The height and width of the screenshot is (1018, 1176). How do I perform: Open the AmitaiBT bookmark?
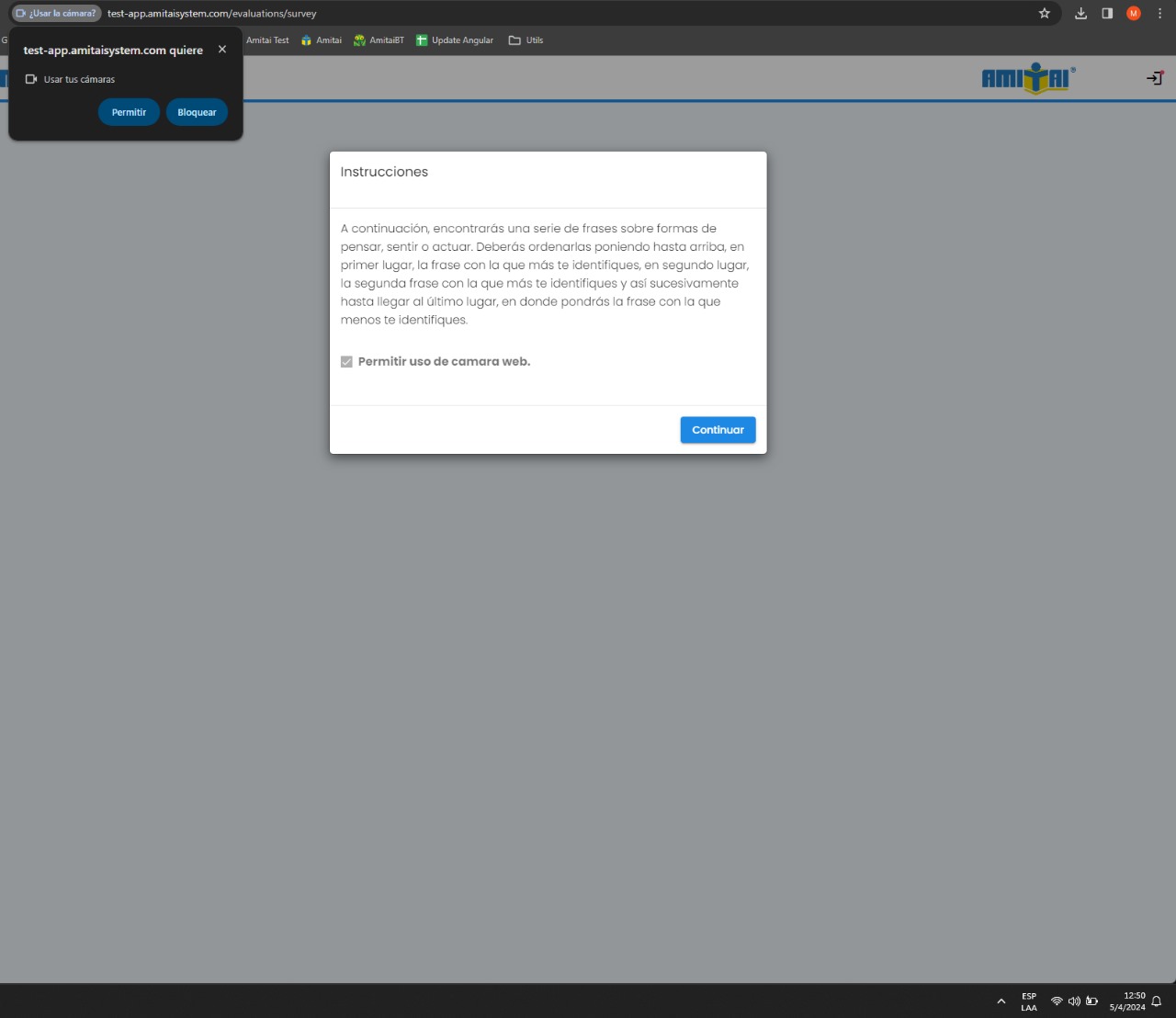click(379, 40)
